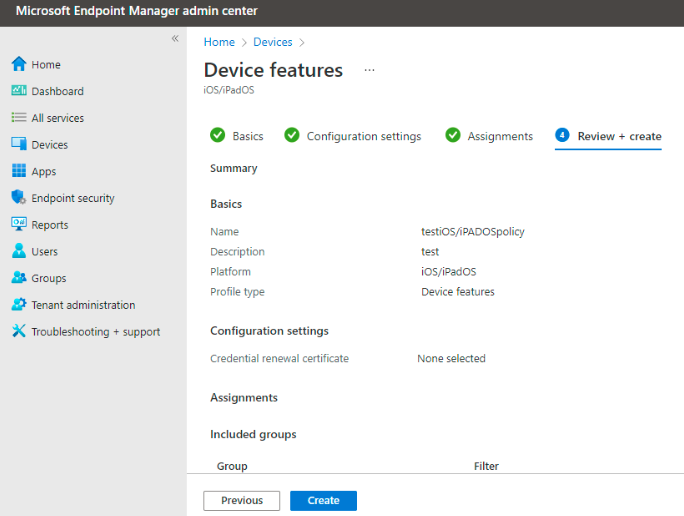Open Dashboard via its sidebar icon
This screenshot has width=684, height=516.
pyautogui.click(x=19, y=91)
